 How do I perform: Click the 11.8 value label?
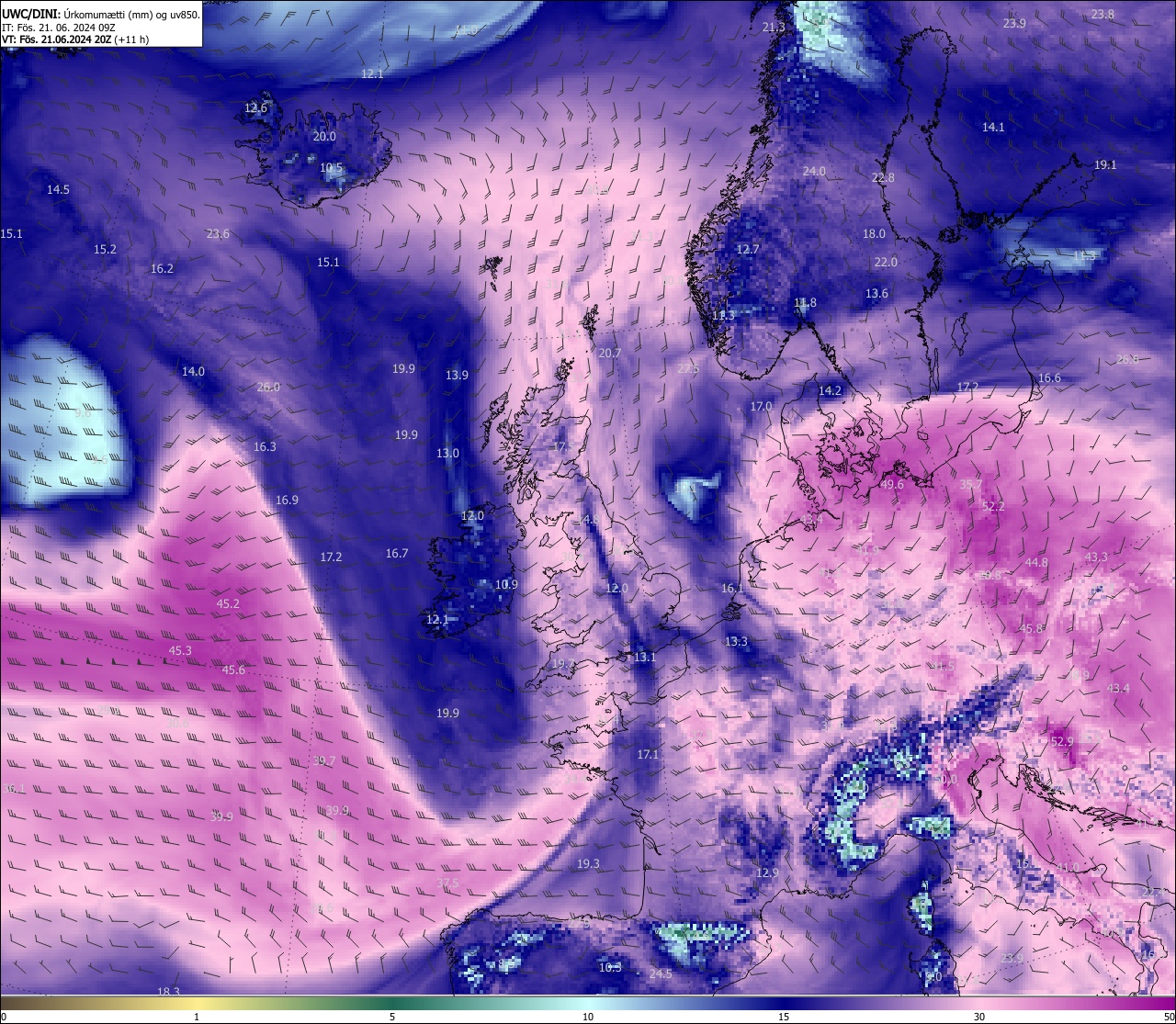coord(805,303)
